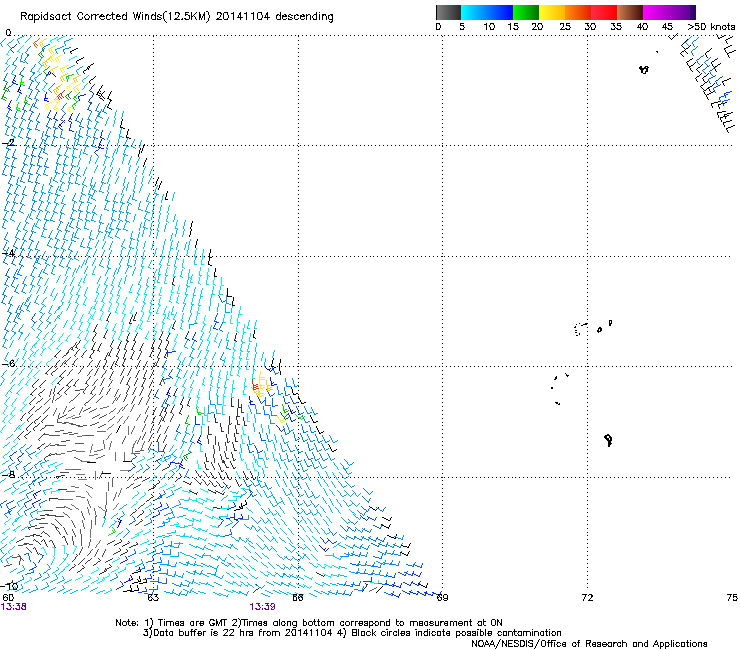Click the gray 0-5 knots color swatch
Screen dimensions: 740x650
448,12
